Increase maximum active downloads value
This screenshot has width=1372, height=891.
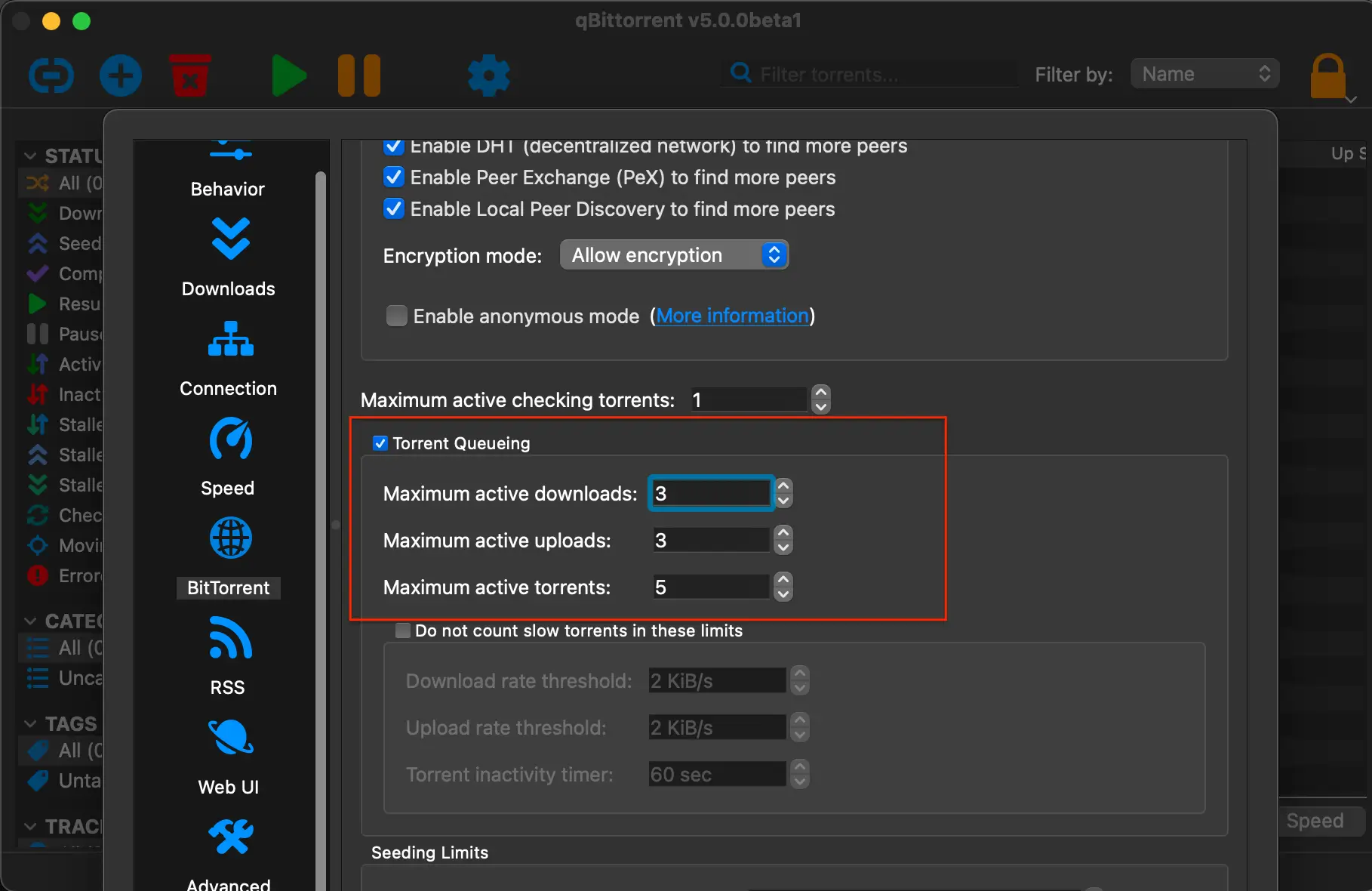[x=783, y=486]
